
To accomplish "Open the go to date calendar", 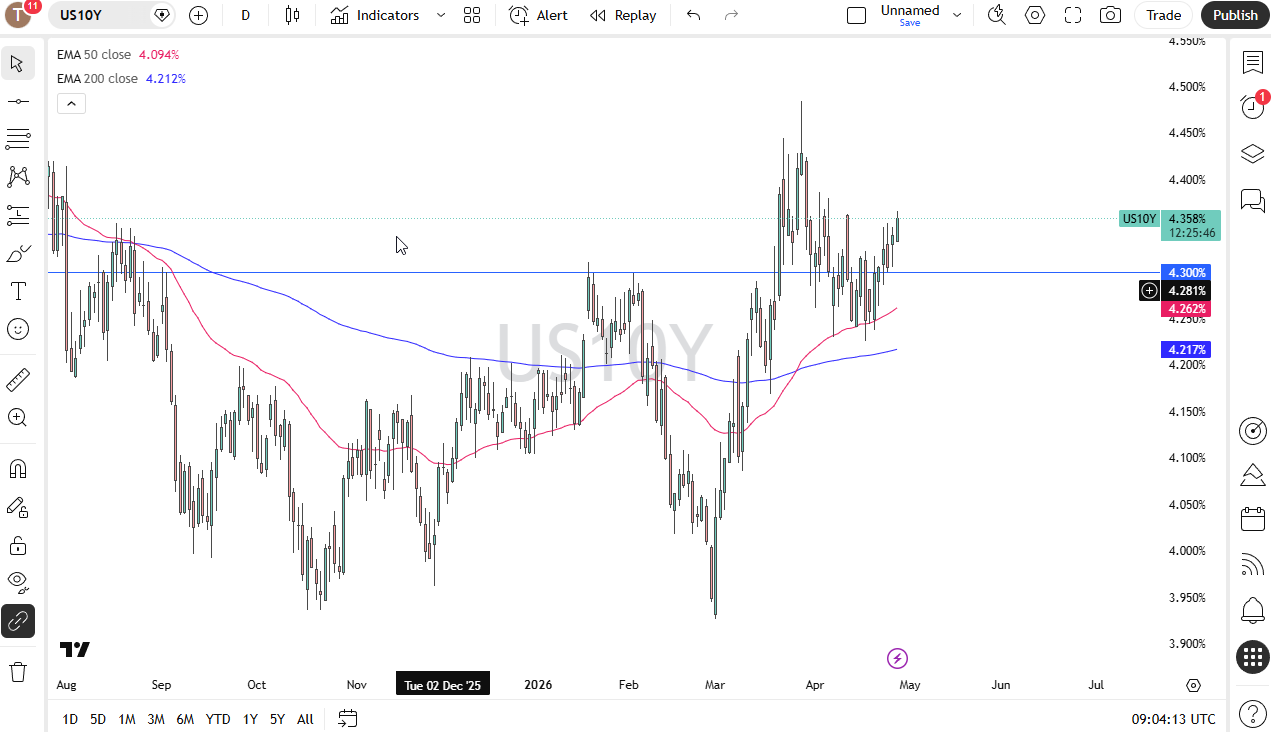I will click(348, 718).
